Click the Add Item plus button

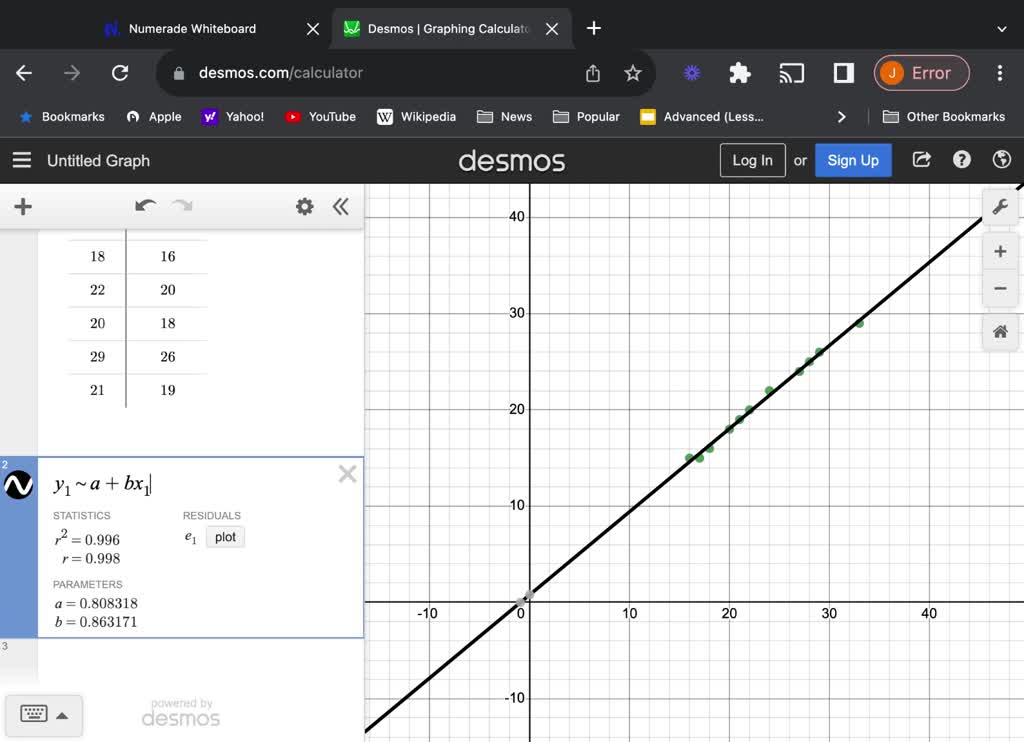click(23, 207)
